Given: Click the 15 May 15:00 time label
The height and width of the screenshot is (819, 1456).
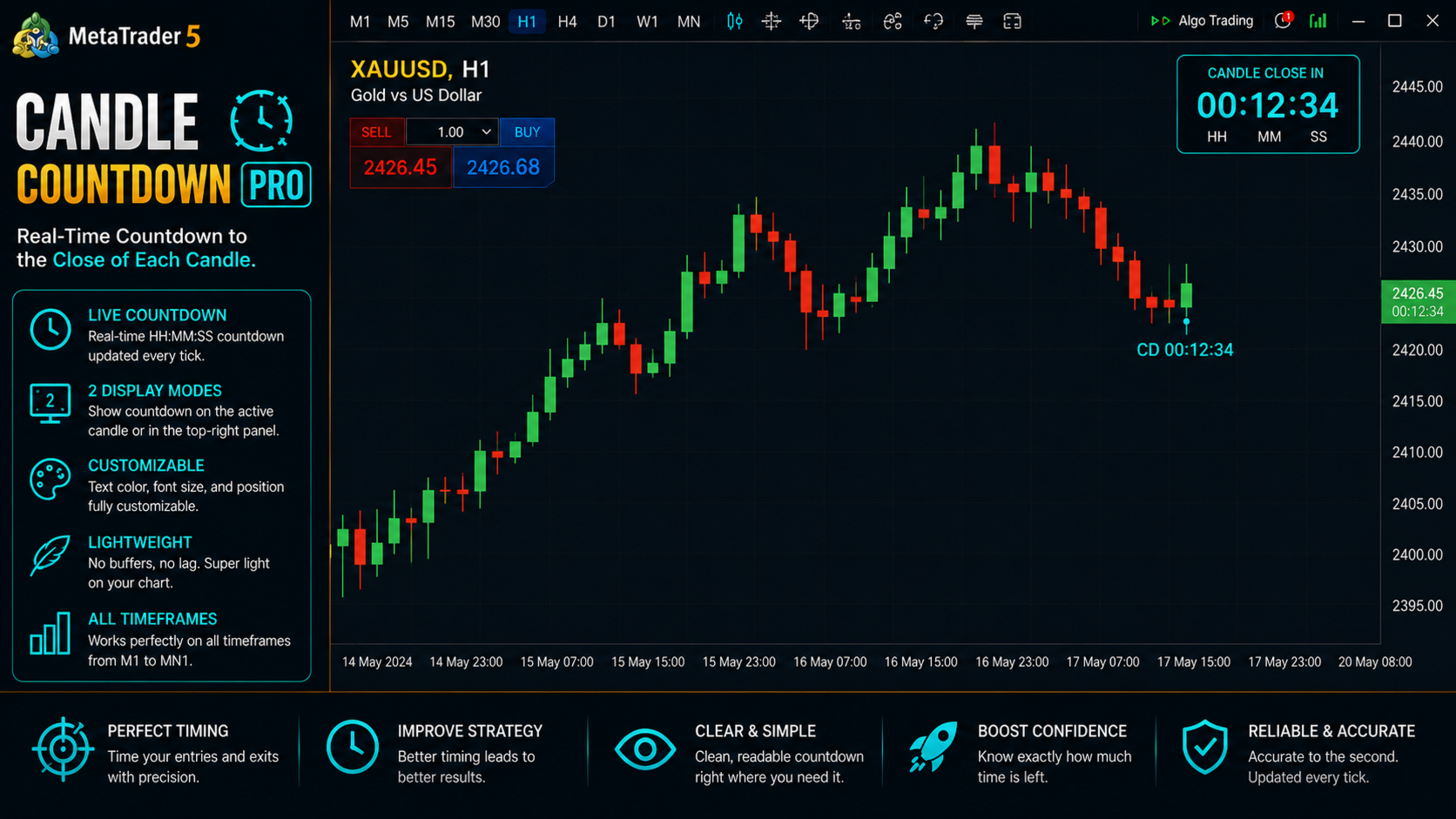Looking at the screenshot, I should click(x=648, y=662).
